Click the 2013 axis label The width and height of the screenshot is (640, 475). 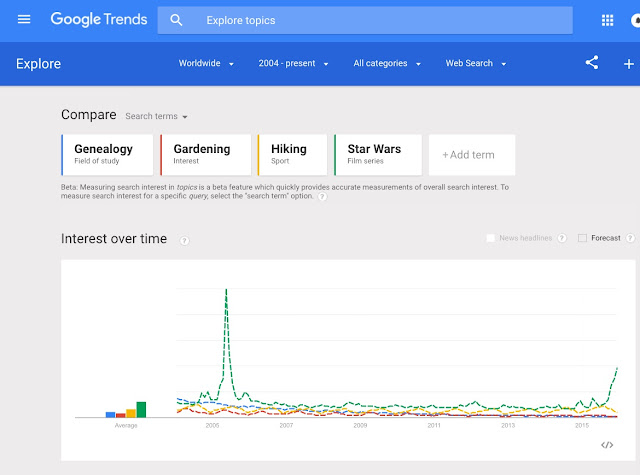(x=508, y=425)
